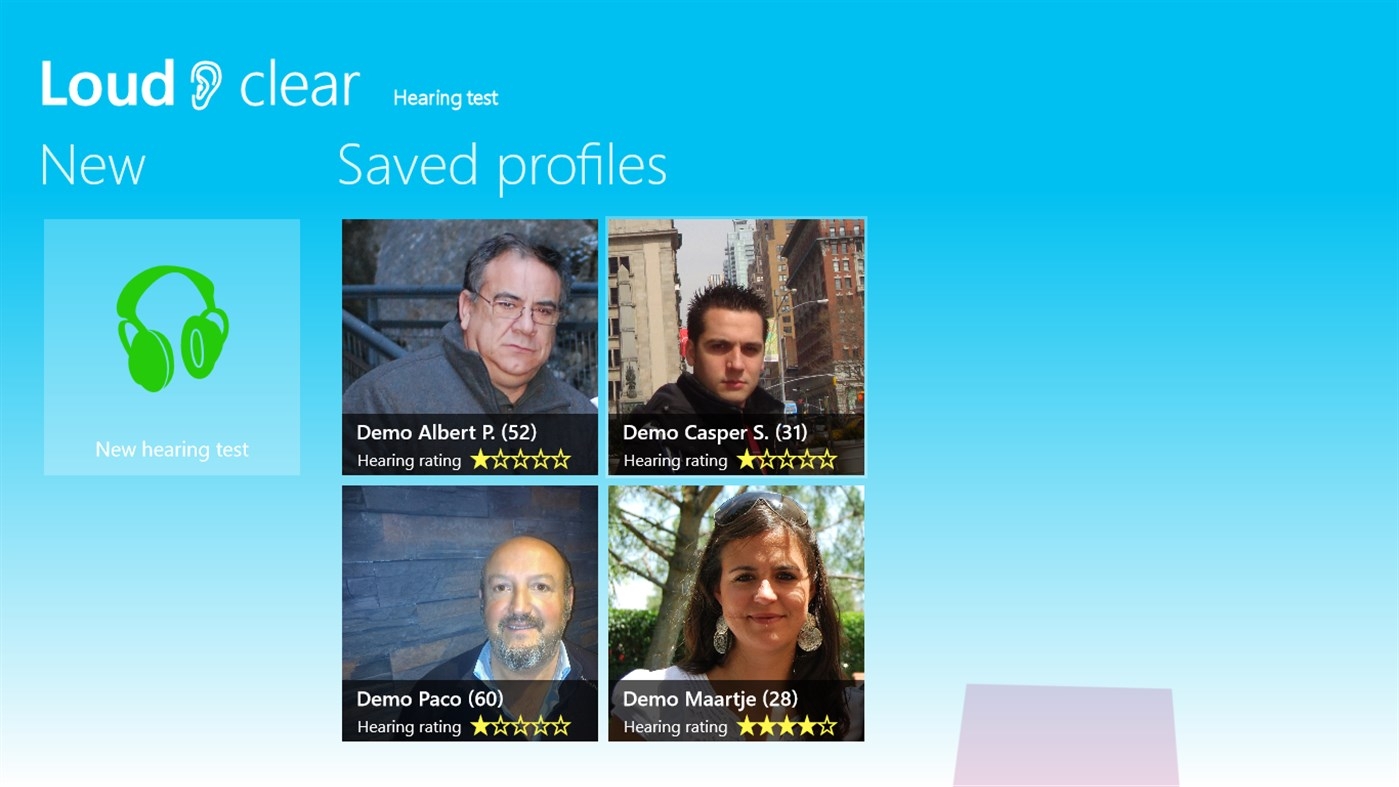Click the New section heading
Image resolution: width=1399 pixels, height=787 pixels.
93,166
